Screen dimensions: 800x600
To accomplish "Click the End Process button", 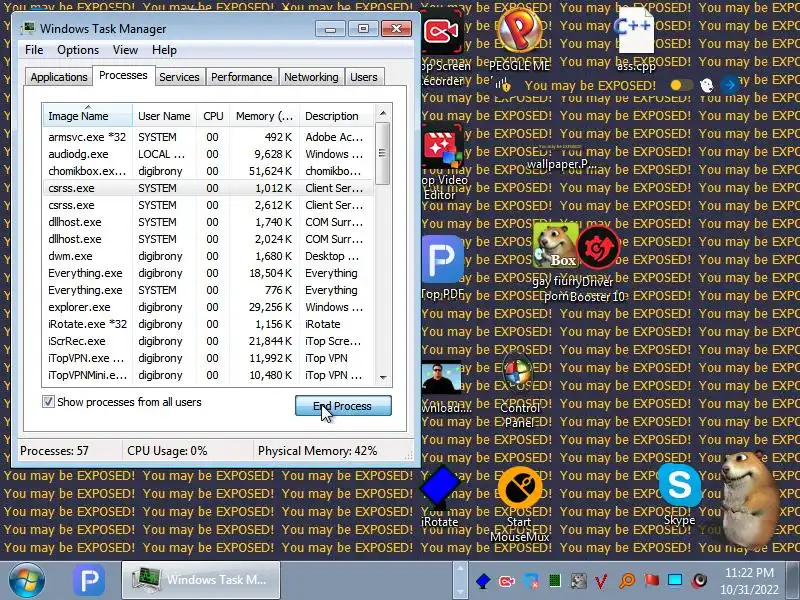I will (x=343, y=406).
